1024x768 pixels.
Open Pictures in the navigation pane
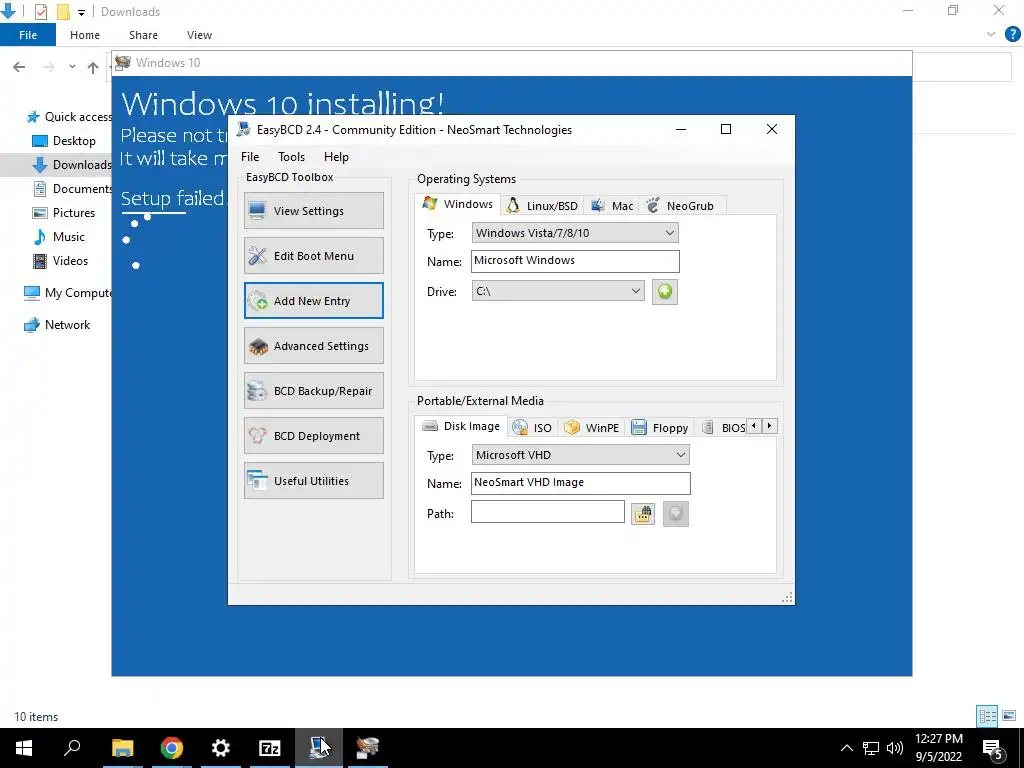[x=64, y=213]
